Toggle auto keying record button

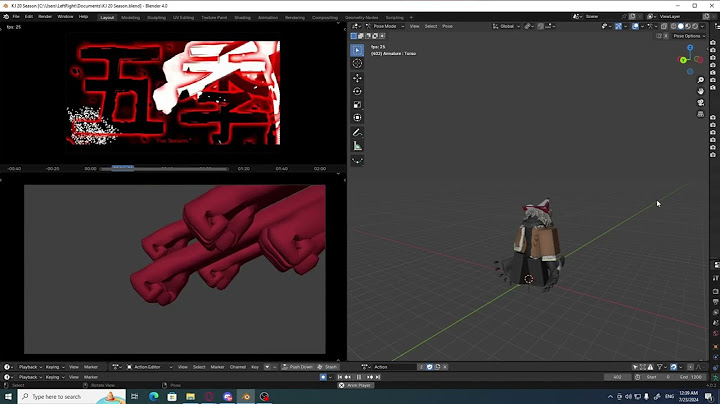click(x=323, y=377)
